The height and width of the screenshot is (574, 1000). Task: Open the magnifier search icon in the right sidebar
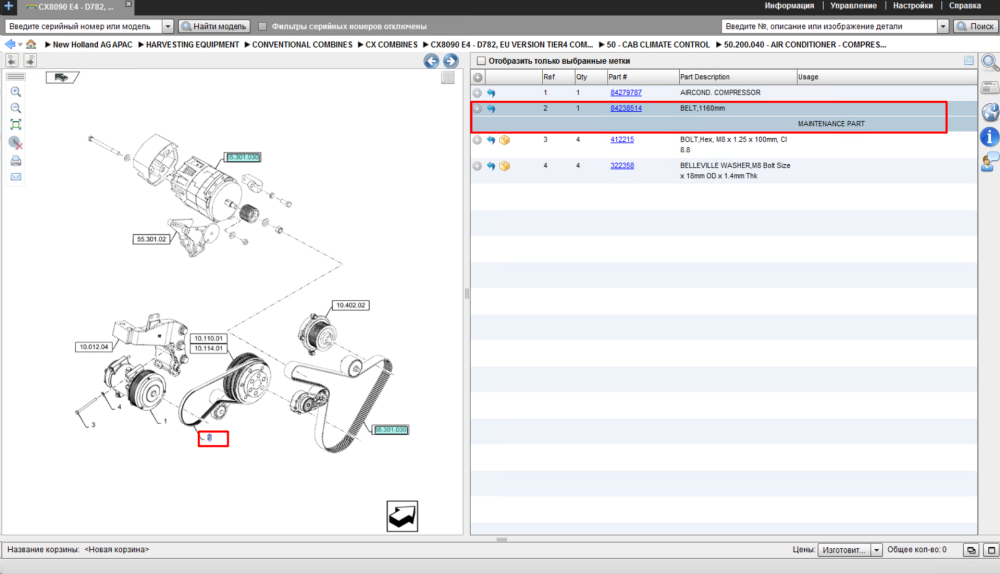pyautogui.click(x=990, y=63)
